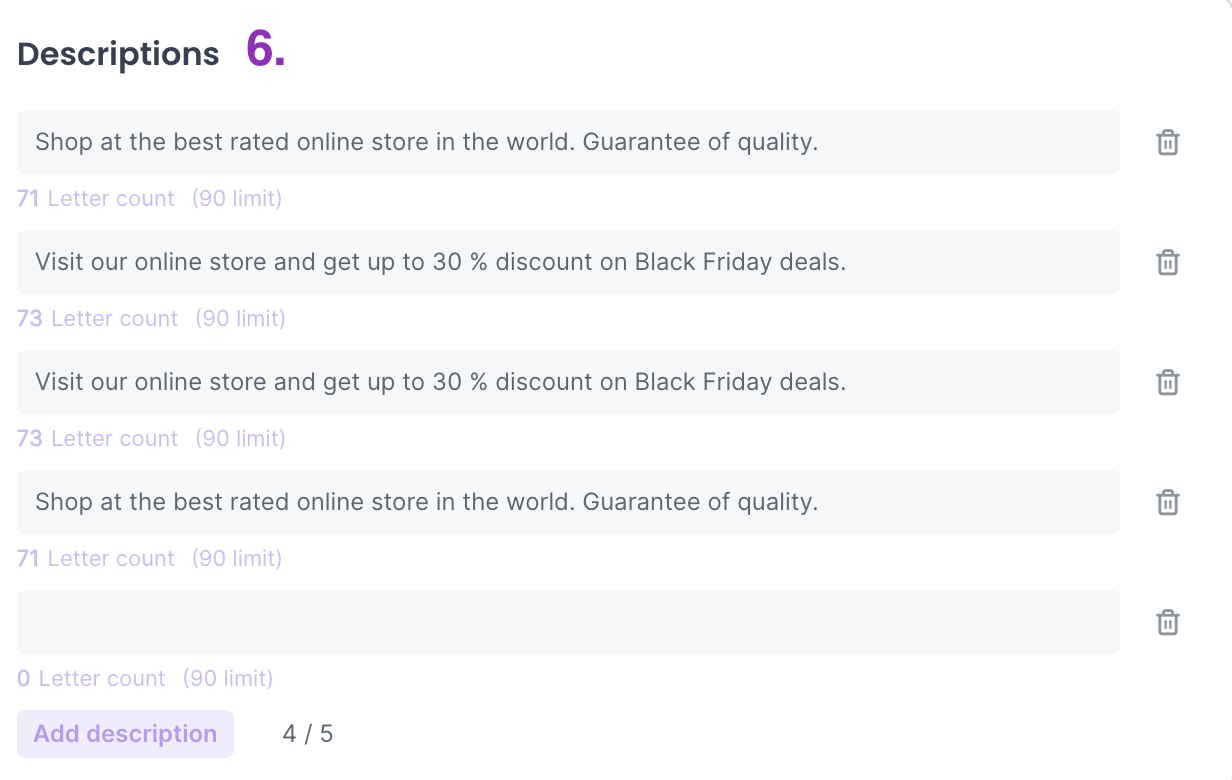Delete the first description with trash icon

[x=1167, y=142]
